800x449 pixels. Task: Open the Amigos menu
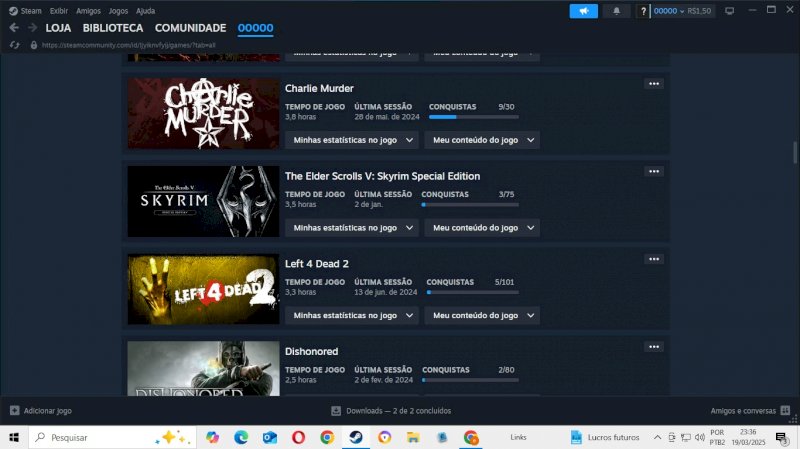(88, 11)
